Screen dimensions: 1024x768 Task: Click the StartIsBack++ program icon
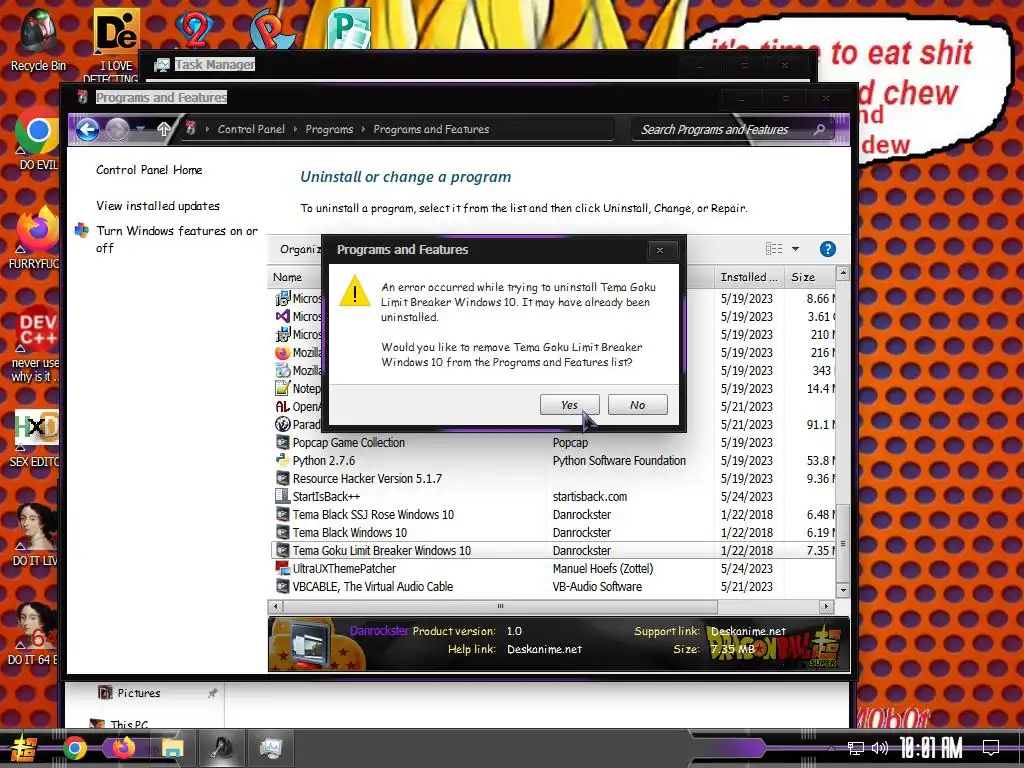(x=282, y=496)
